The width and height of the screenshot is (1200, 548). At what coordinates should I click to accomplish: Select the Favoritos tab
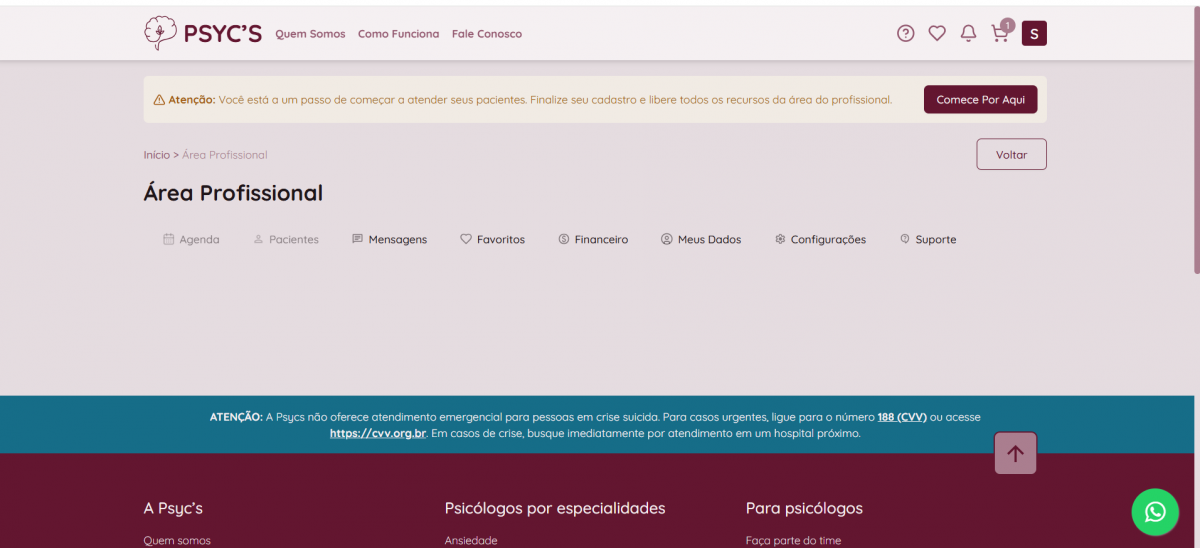click(492, 240)
